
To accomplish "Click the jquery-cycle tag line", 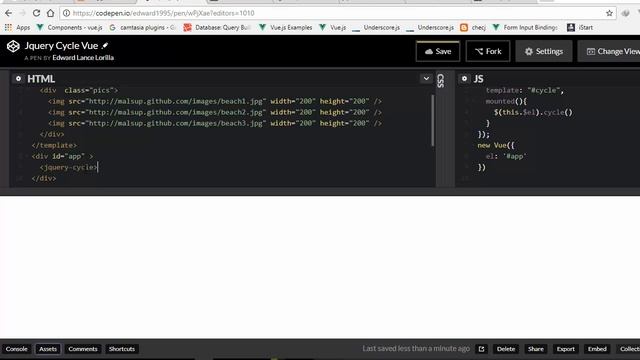I will tap(69, 167).
